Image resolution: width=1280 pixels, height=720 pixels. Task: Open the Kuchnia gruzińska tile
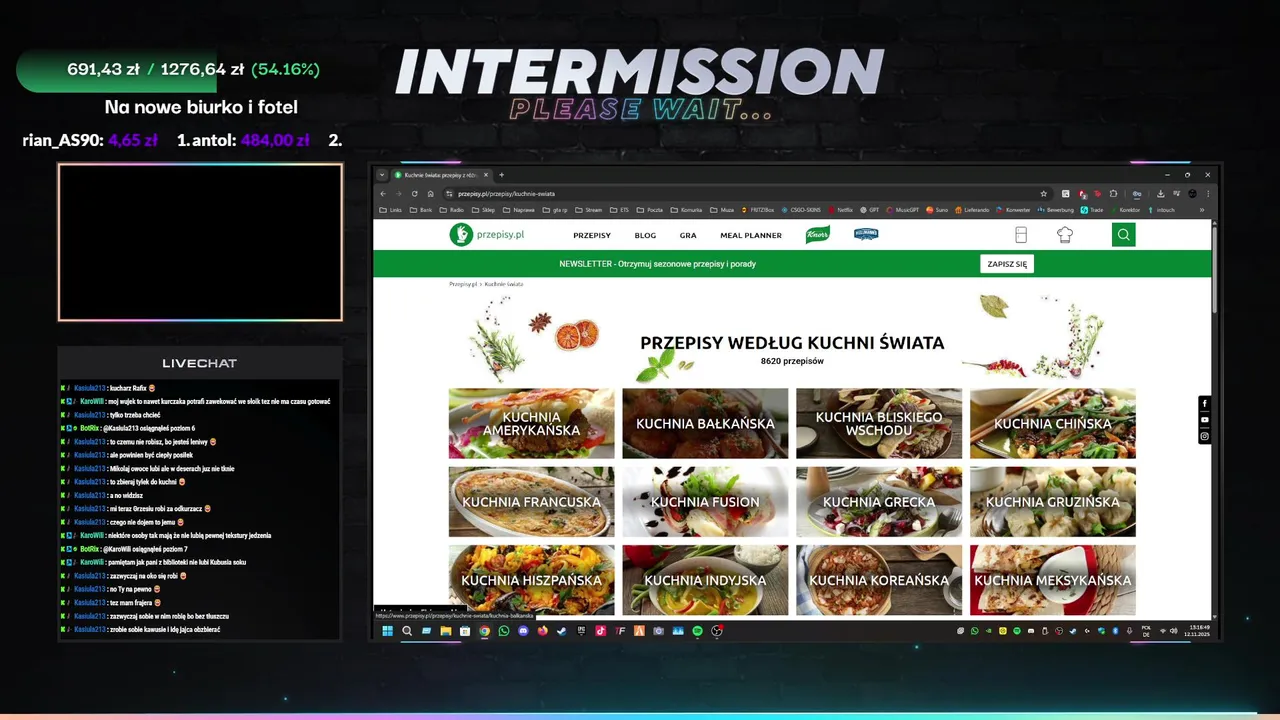[x=1053, y=502]
